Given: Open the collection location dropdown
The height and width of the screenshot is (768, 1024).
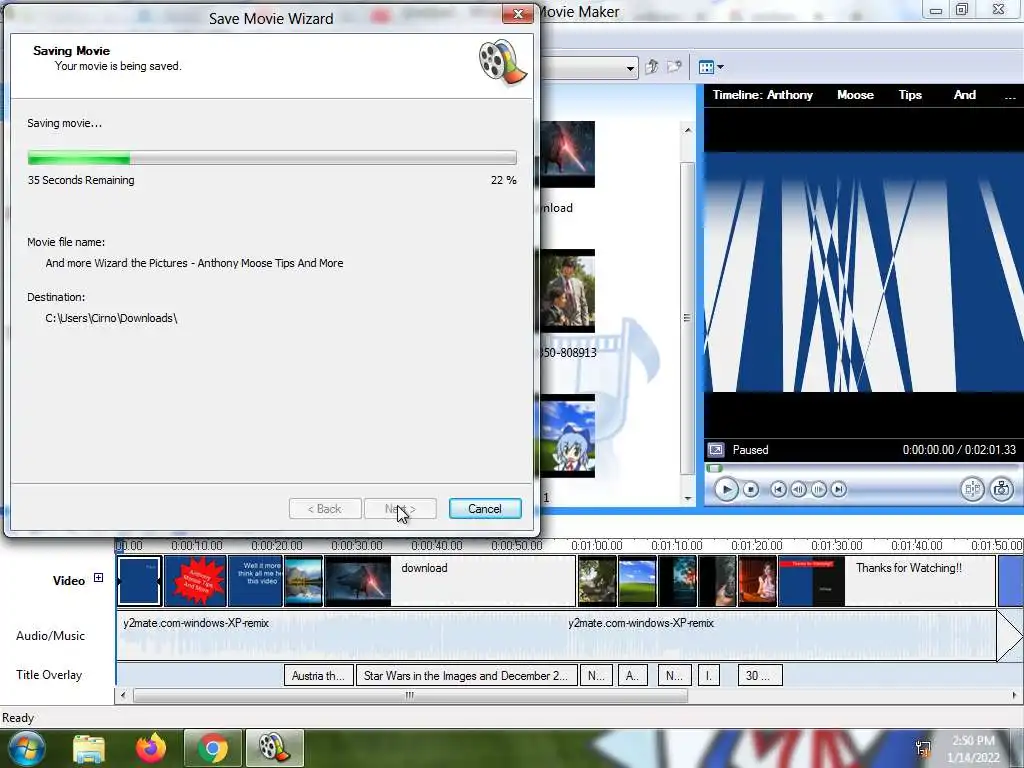Looking at the screenshot, I should point(630,67).
